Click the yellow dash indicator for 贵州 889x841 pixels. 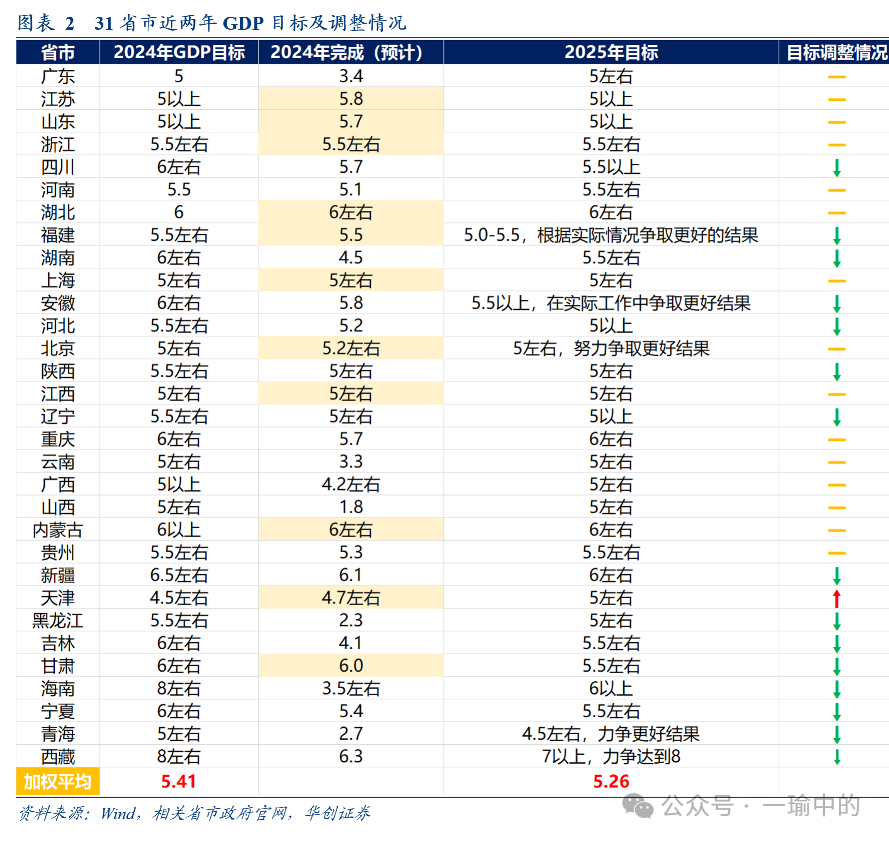pos(837,553)
